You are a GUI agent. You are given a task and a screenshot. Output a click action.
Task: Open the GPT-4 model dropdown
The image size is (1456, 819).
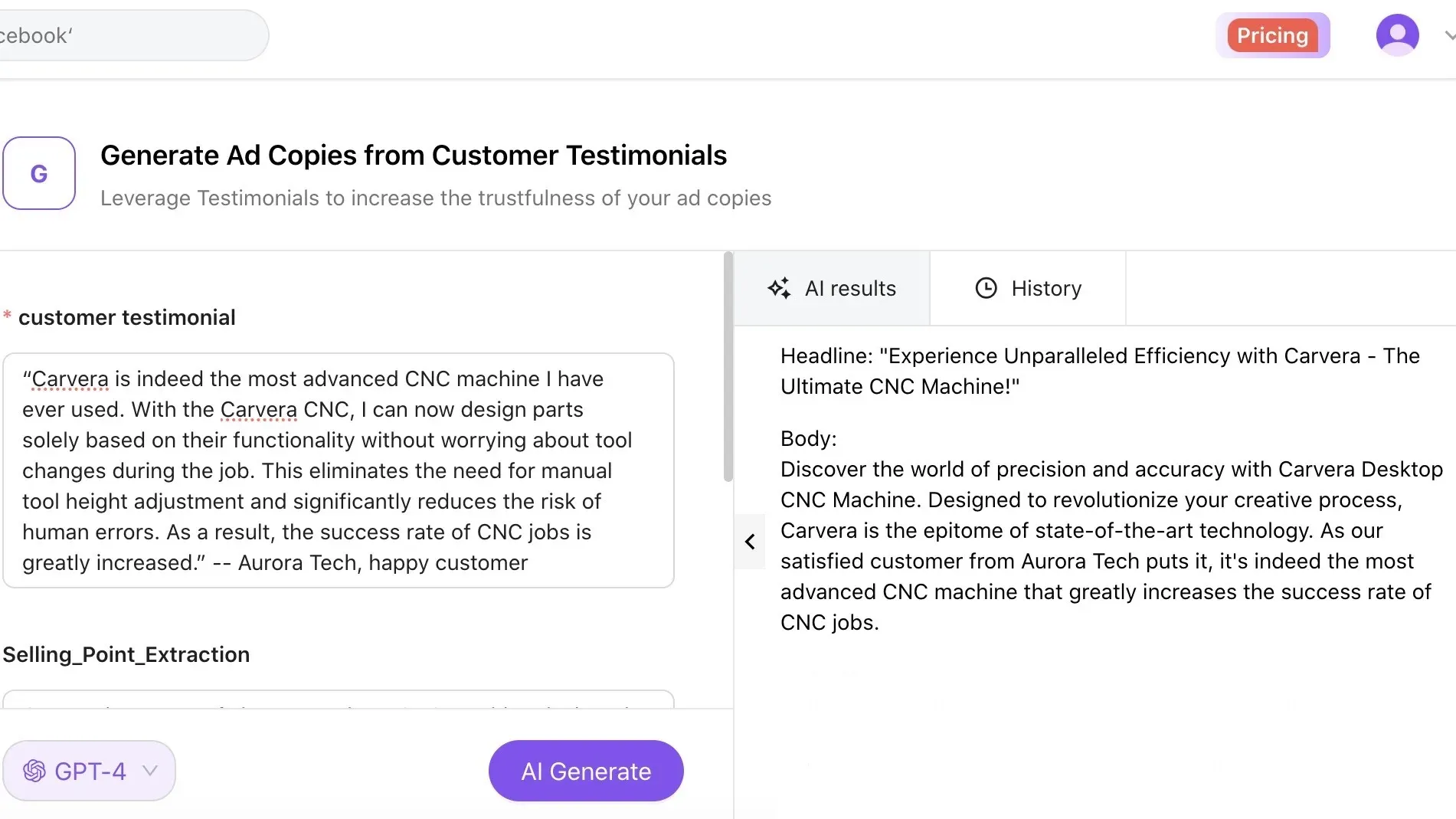(x=89, y=771)
